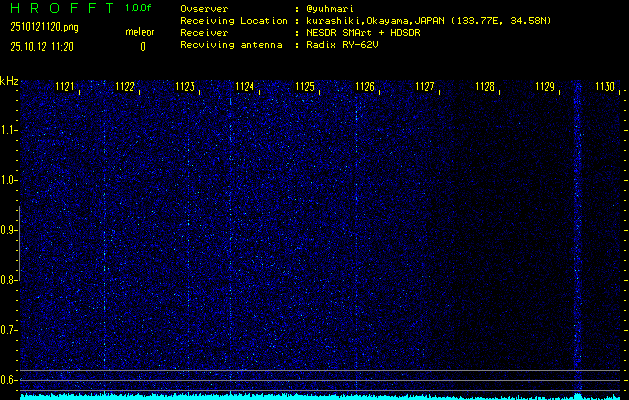Click the 1130 time marker
Screen dimensions: 629x400
pos(604,88)
